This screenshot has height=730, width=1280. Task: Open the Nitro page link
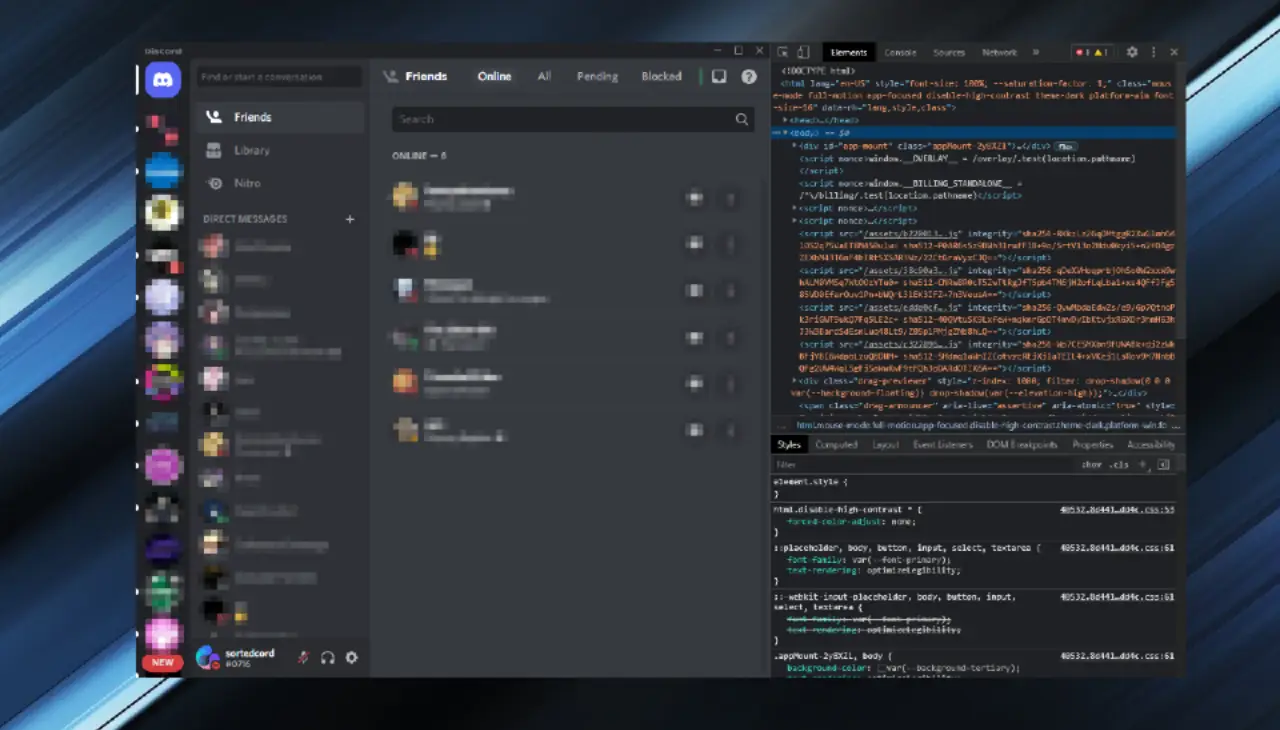[246, 183]
